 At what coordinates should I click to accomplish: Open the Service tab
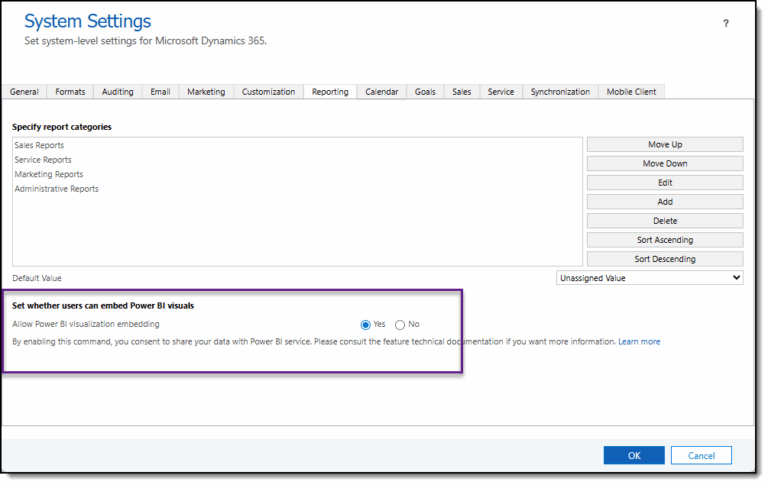(x=501, y=92)
